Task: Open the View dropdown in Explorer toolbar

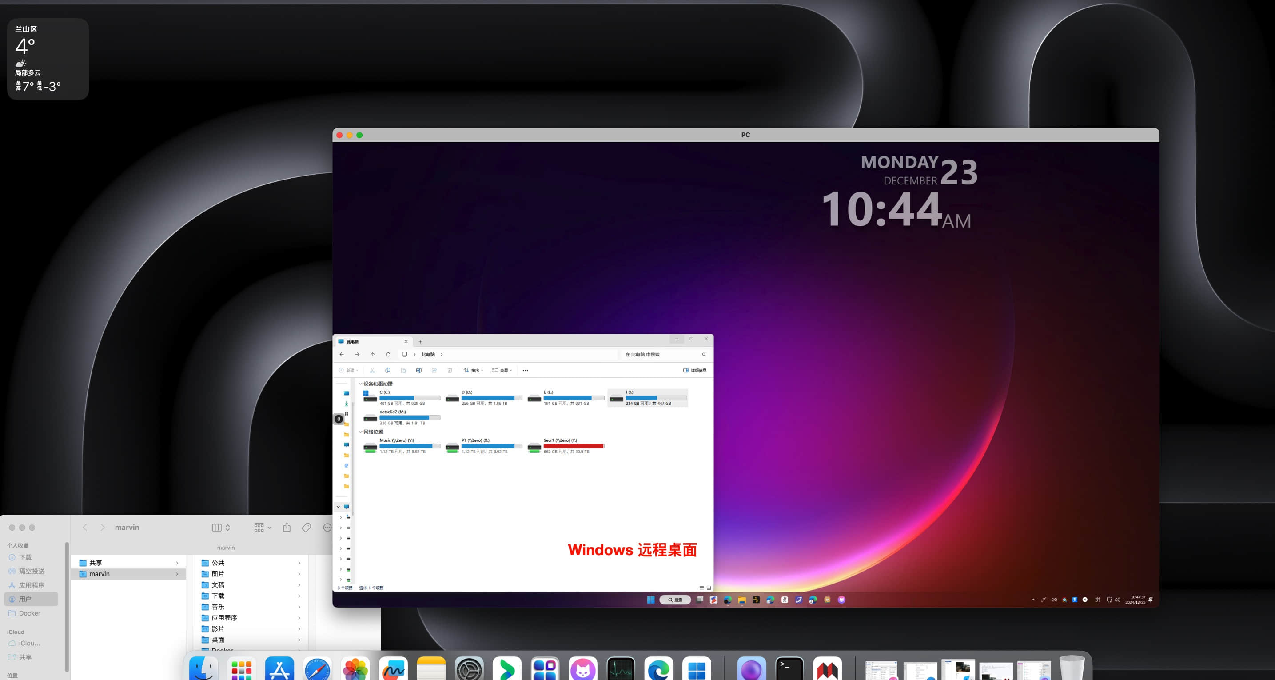Action: pyautogui.click(x=501, y=370)
